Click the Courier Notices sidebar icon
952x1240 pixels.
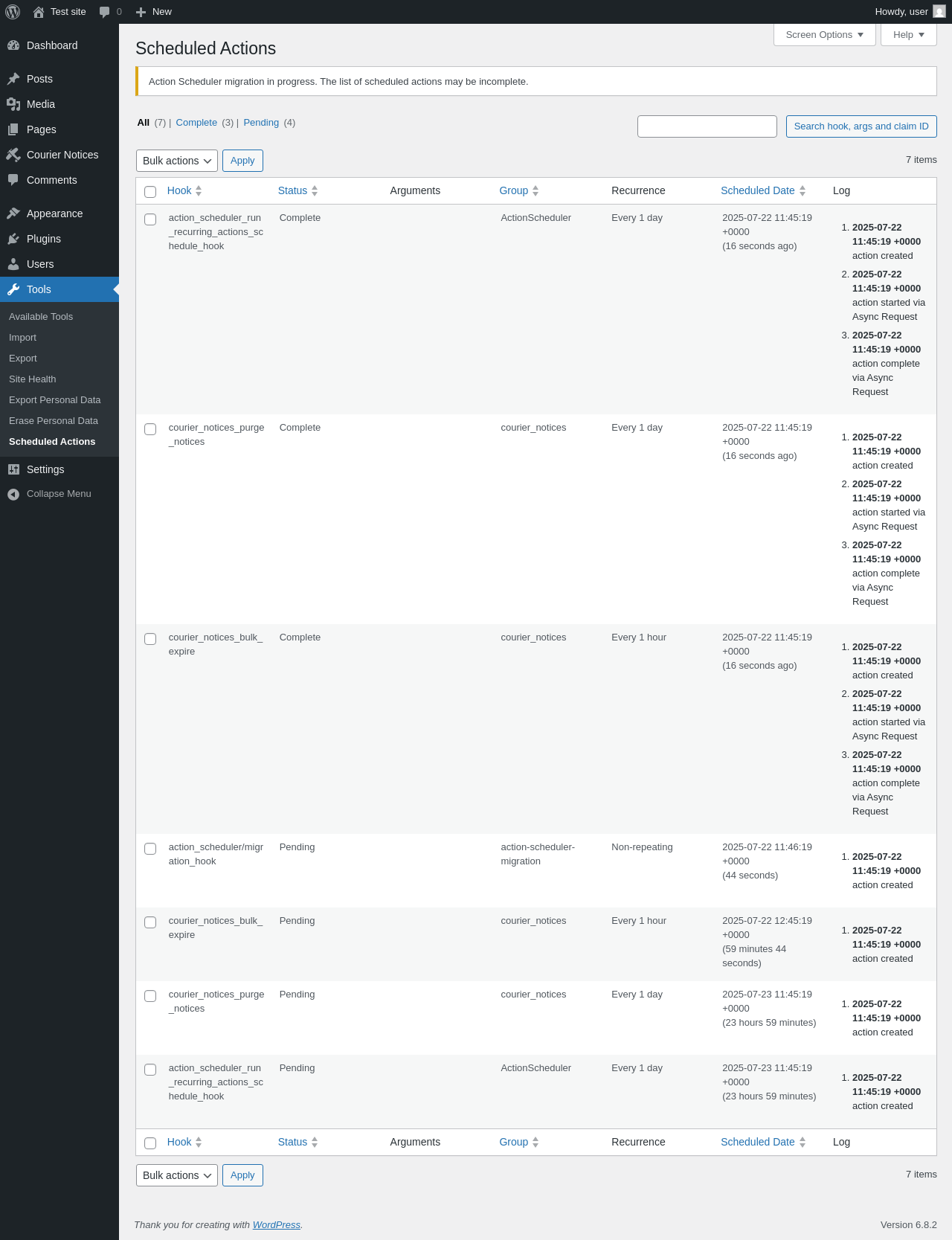tap(13, 155)
